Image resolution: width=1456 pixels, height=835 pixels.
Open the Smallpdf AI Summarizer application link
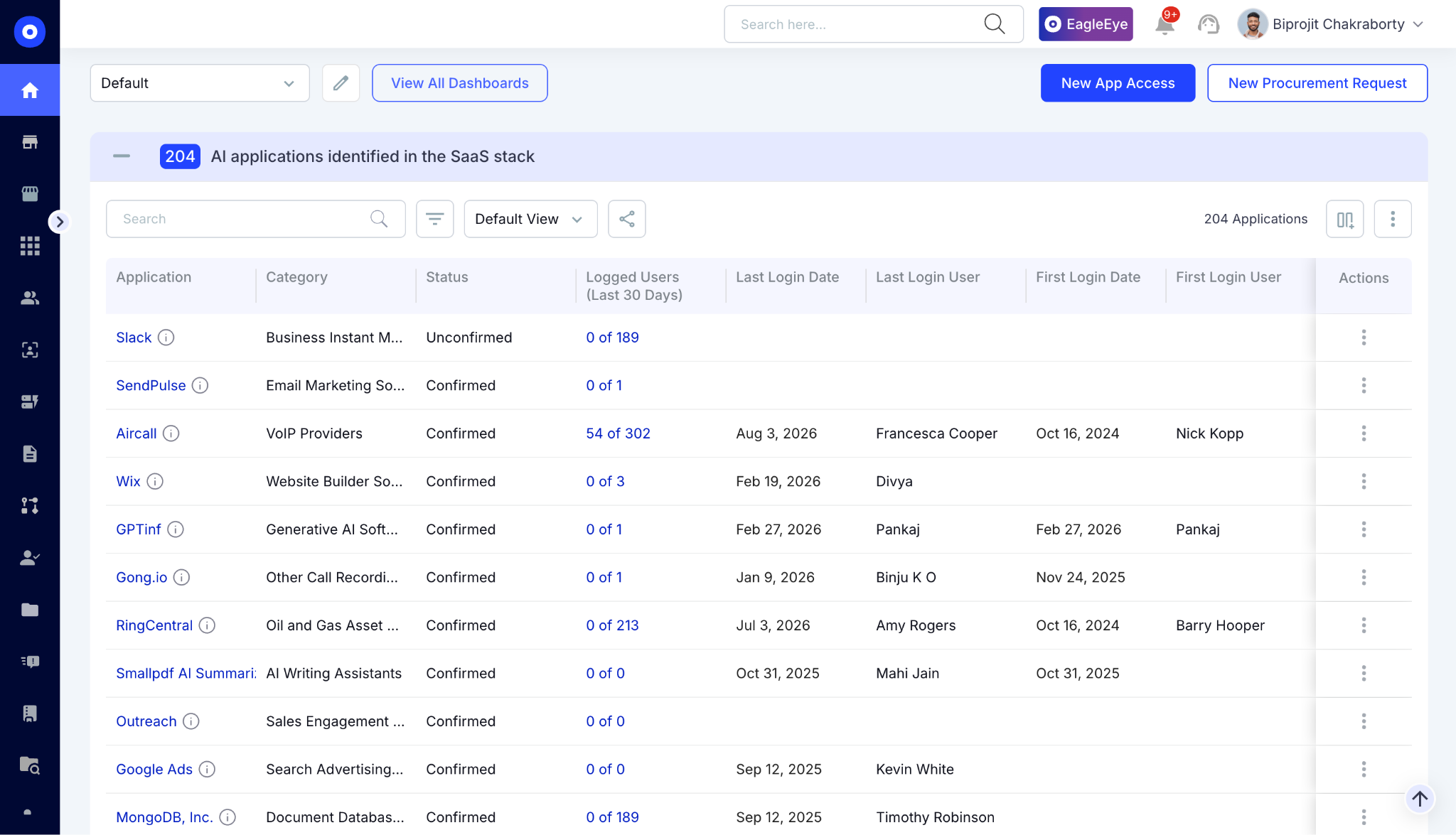(186, 673)
